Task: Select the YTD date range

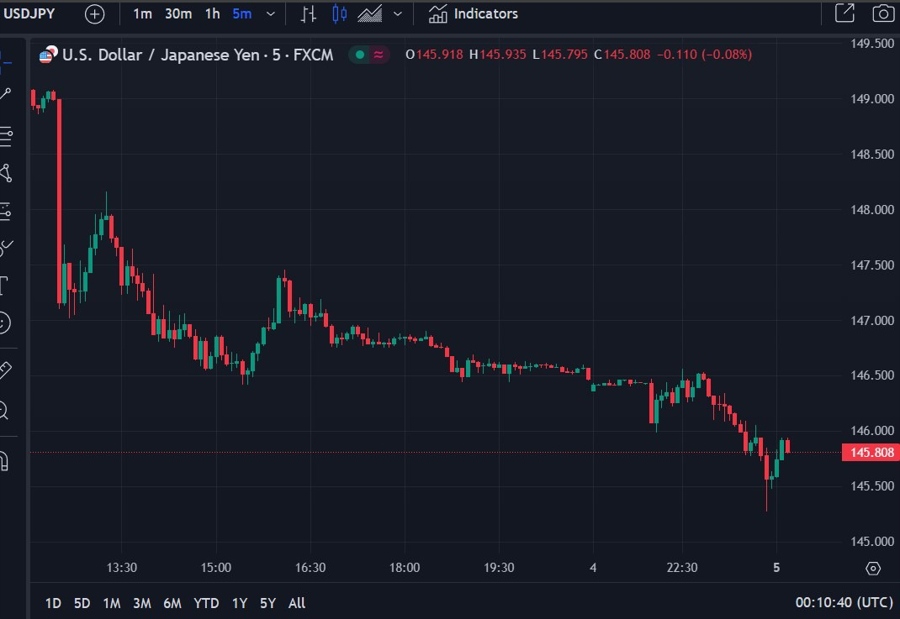Action: point(206,603)
